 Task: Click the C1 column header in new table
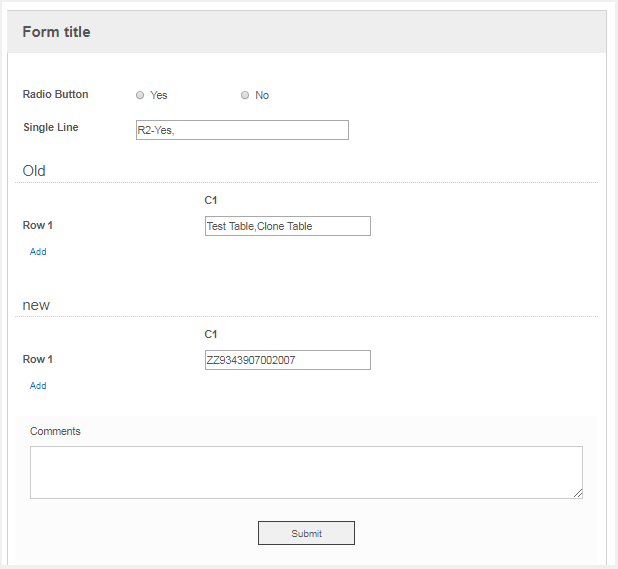click(x=211, y=335)
